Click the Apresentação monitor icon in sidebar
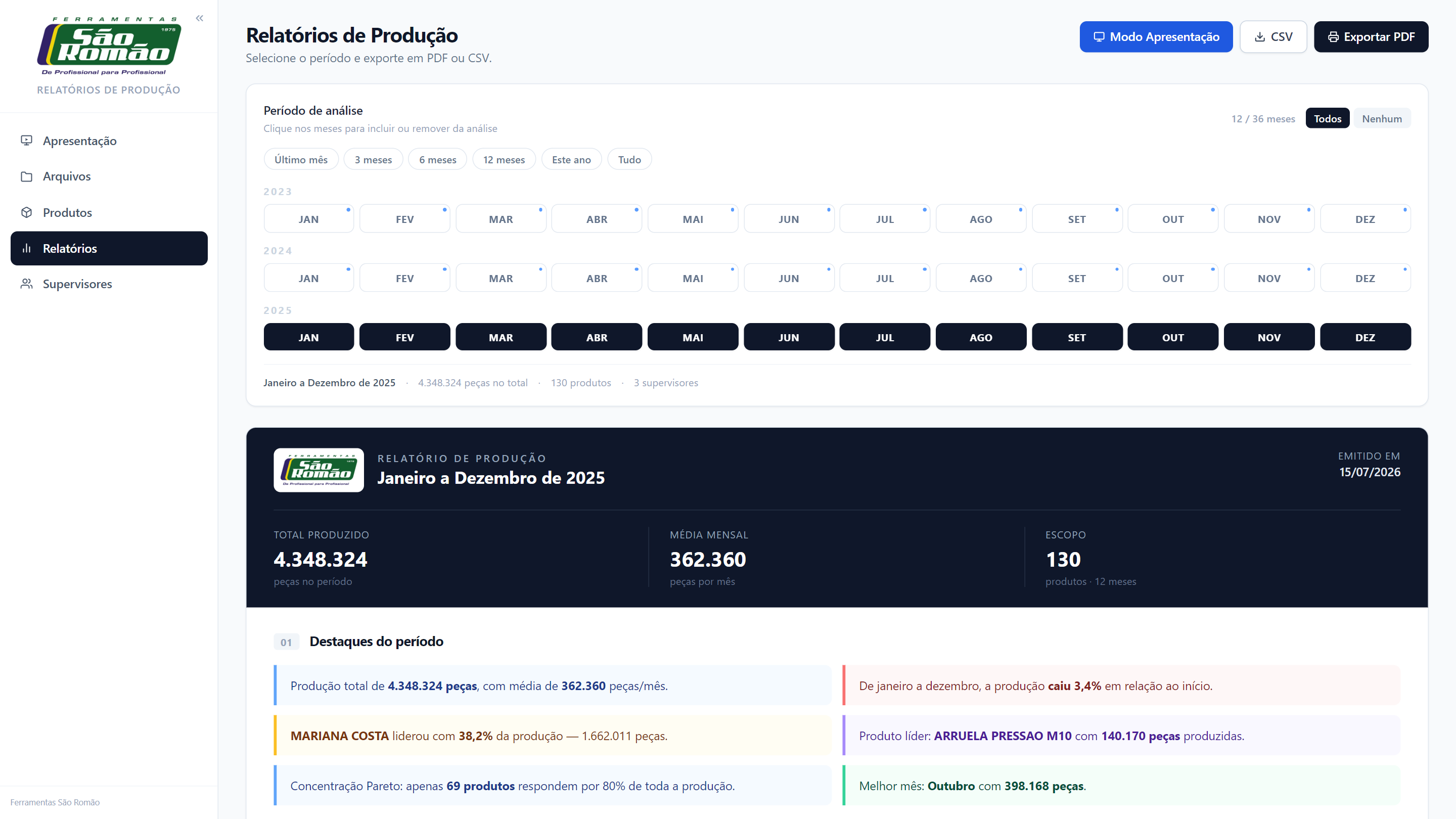1456x819 pixels. click(x=27, y=140)
